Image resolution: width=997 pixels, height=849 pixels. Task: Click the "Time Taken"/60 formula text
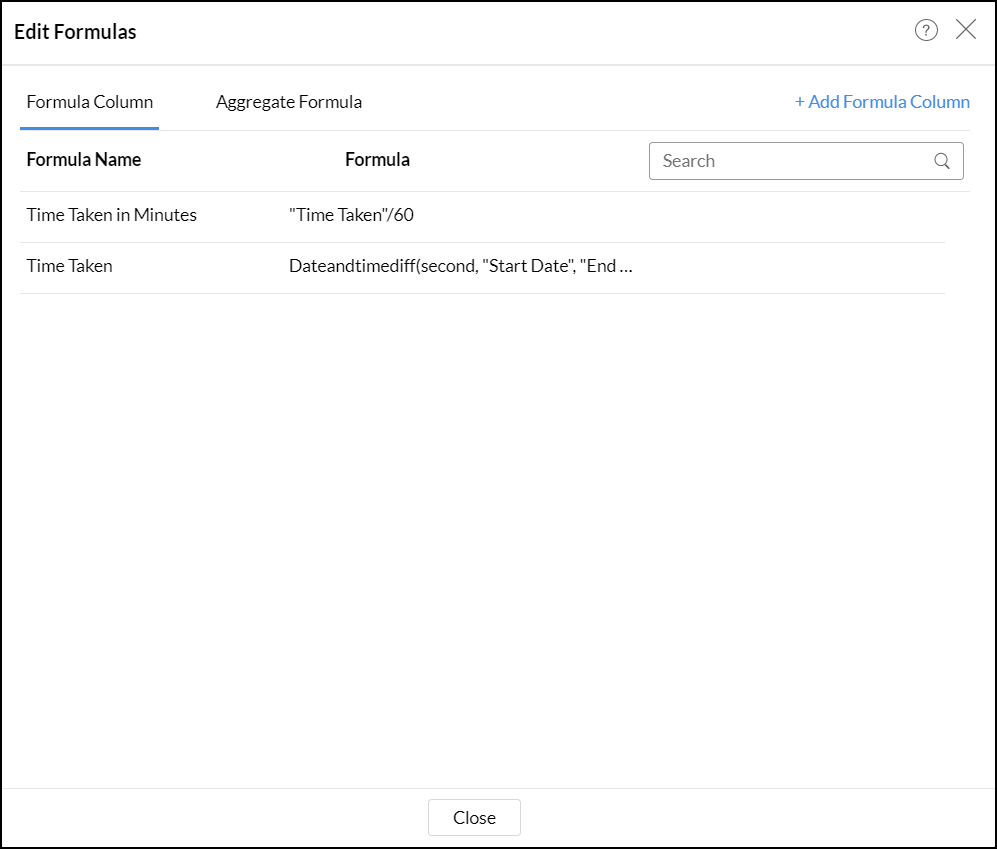pos(351,215)
